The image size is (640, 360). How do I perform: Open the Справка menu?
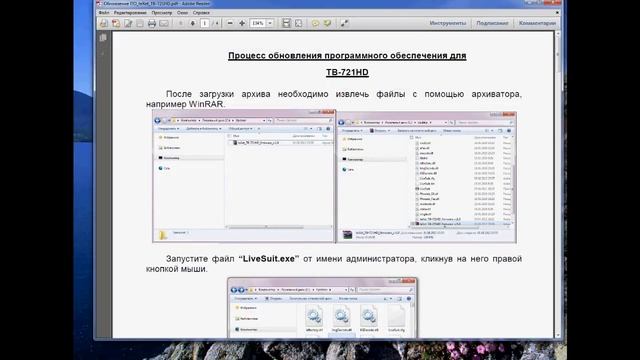tap(201, 13)
